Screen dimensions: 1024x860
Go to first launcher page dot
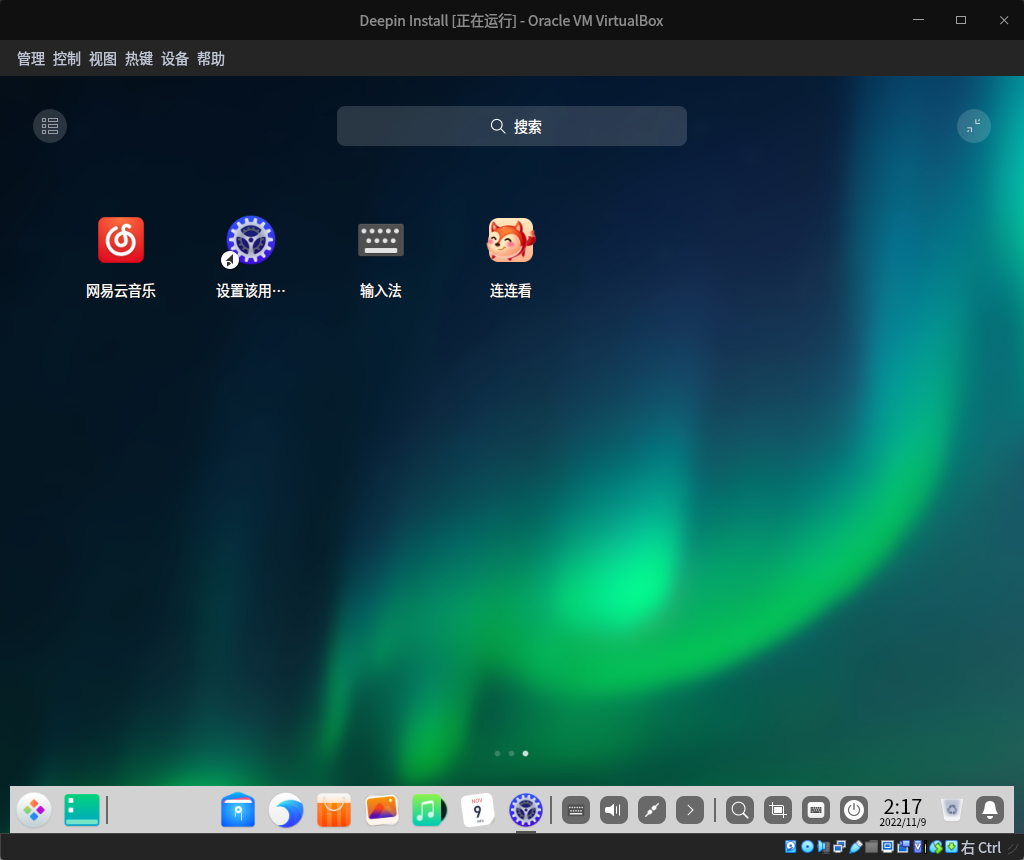point(498,754)
